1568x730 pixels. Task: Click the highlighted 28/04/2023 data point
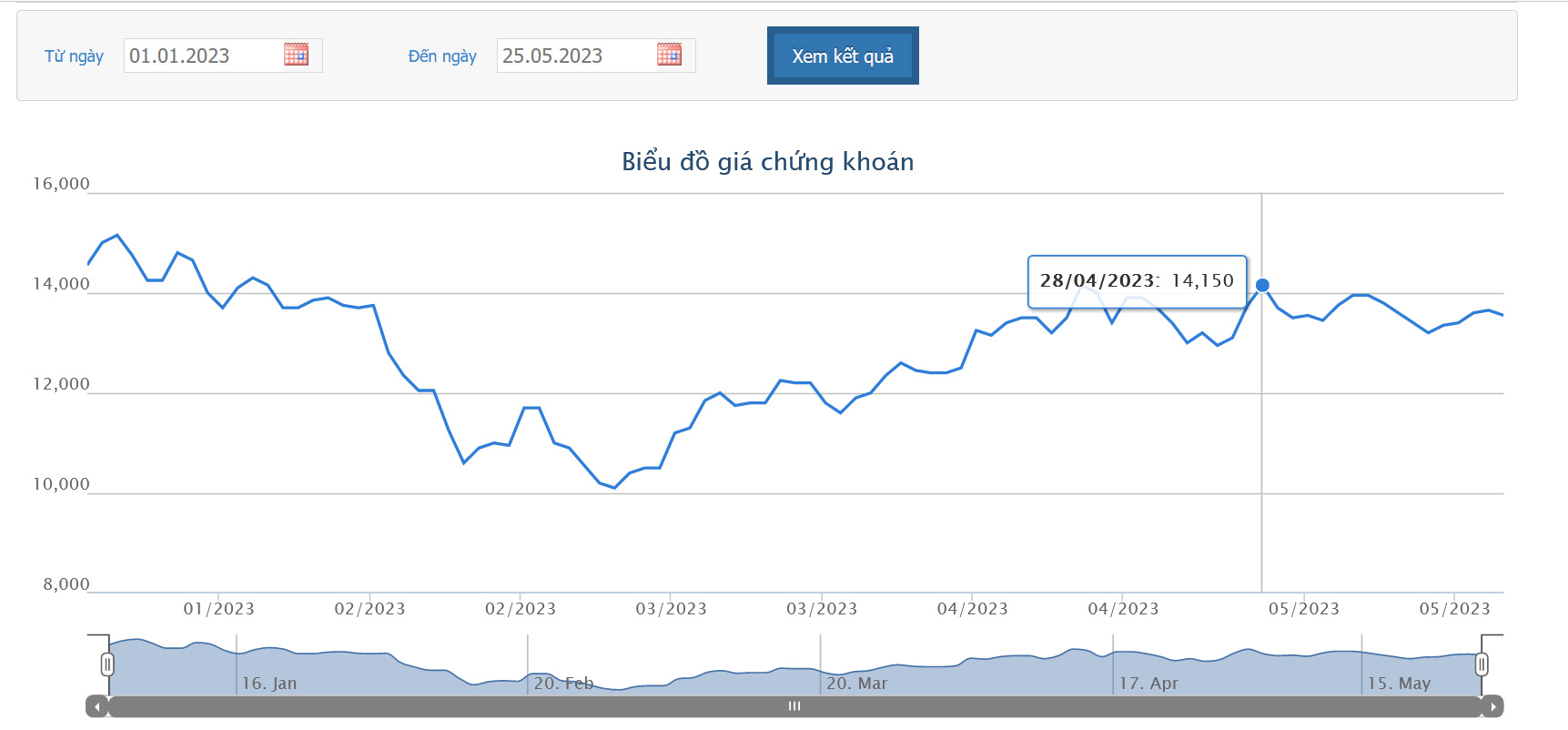(x=1262, y=285)
